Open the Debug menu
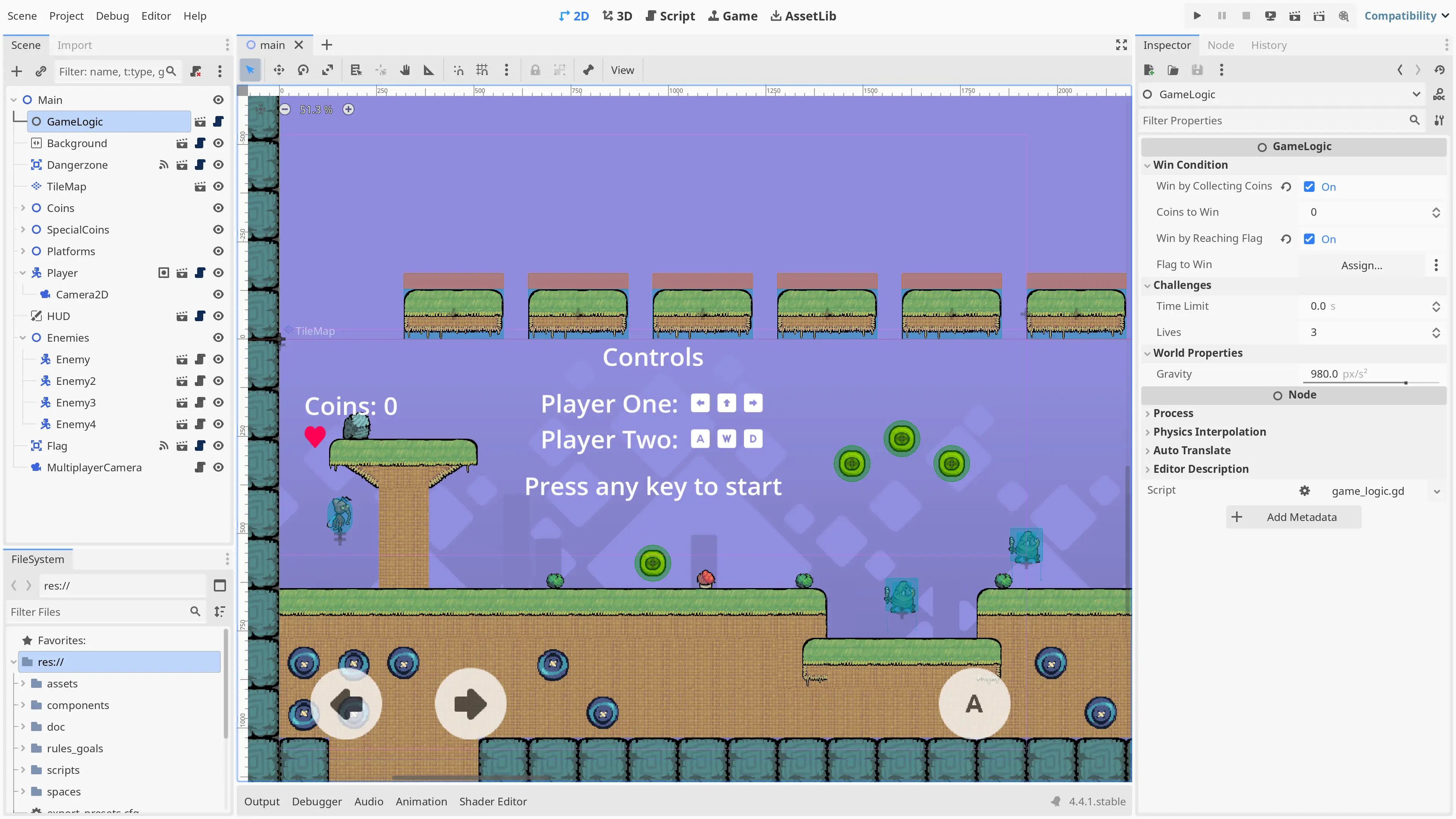Screen dimensions: 1456x819 112,16
